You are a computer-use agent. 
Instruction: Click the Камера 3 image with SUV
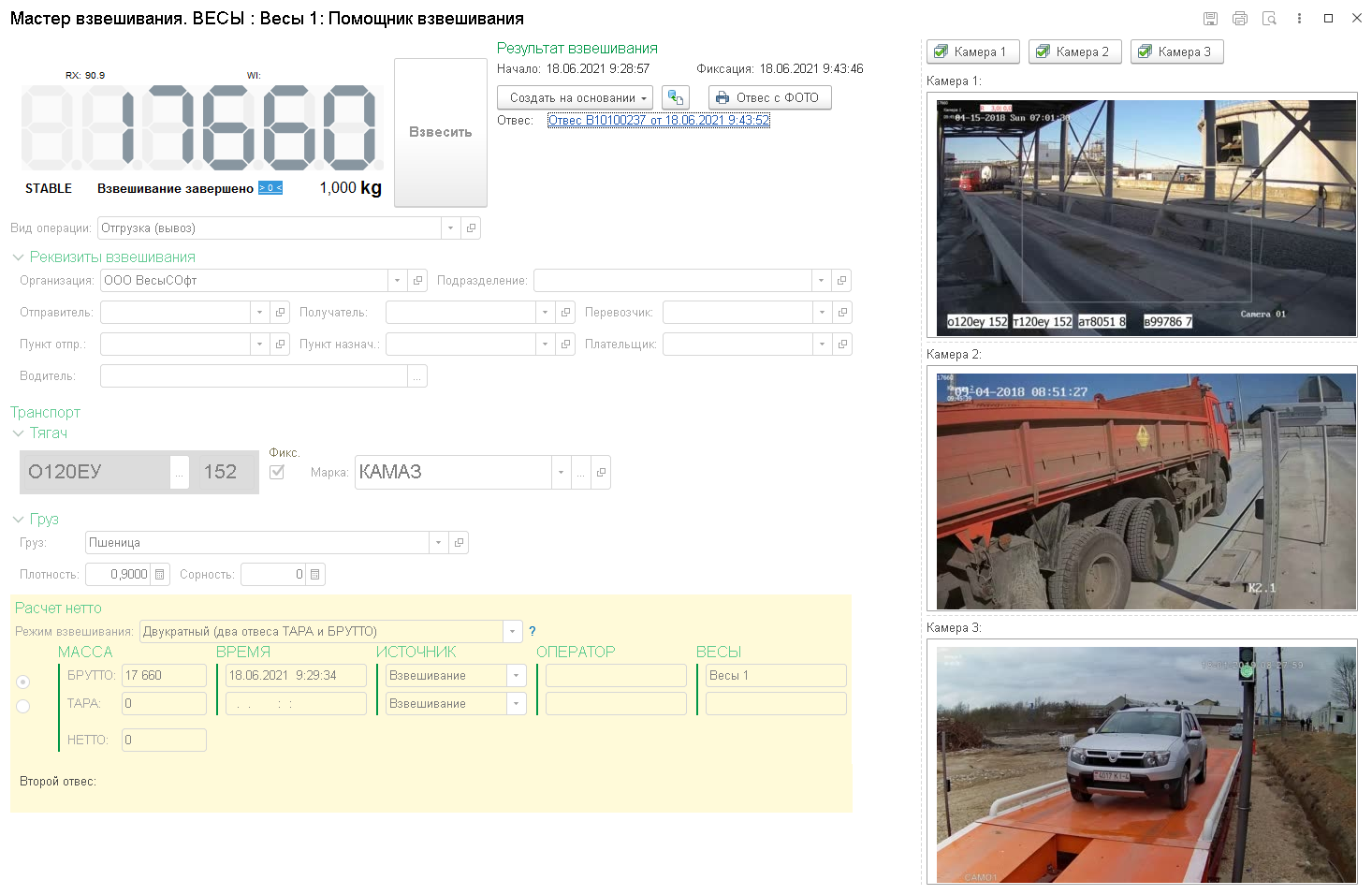[1146, 764]
